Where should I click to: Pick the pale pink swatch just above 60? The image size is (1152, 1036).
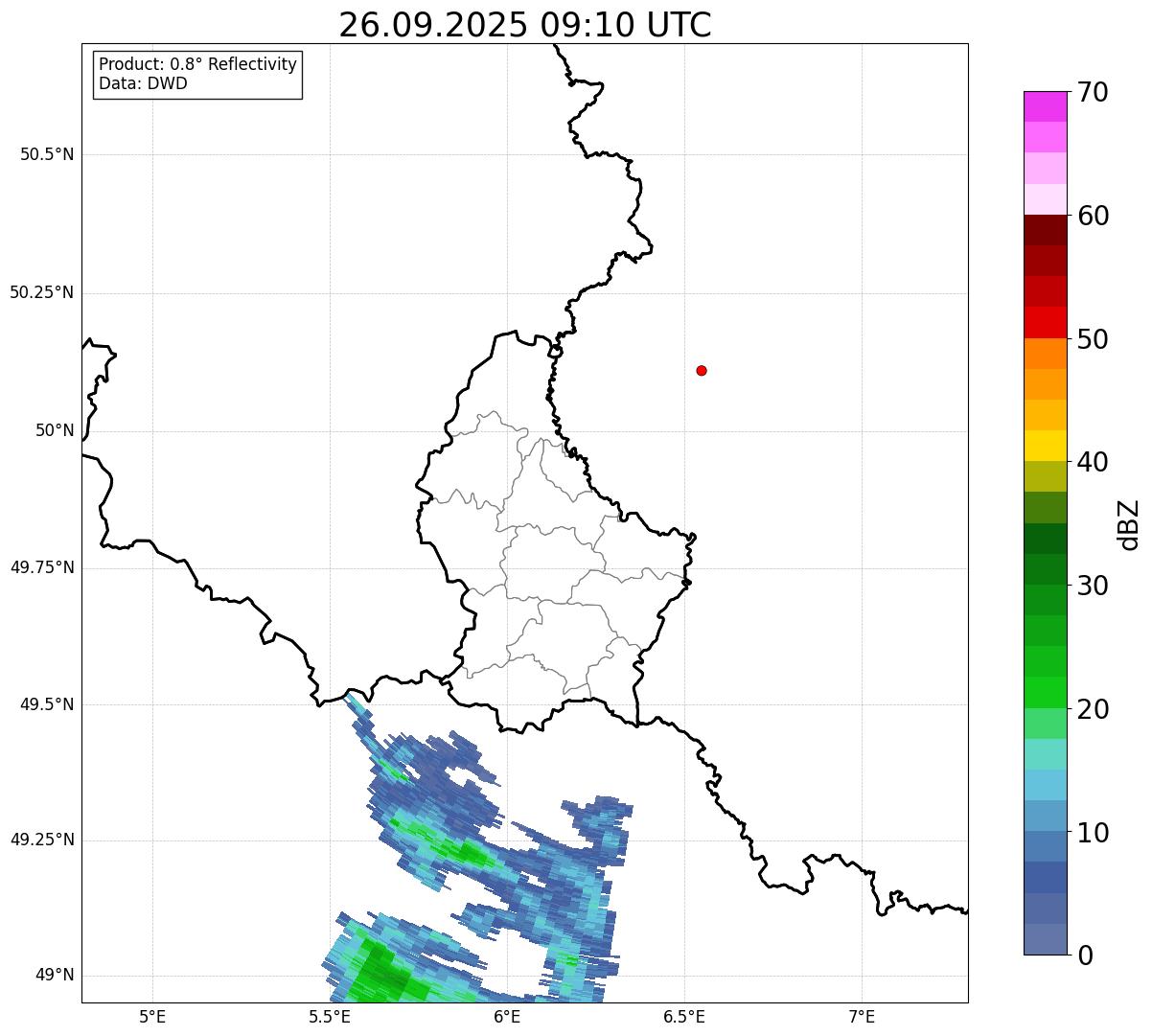click(1045, 199)
